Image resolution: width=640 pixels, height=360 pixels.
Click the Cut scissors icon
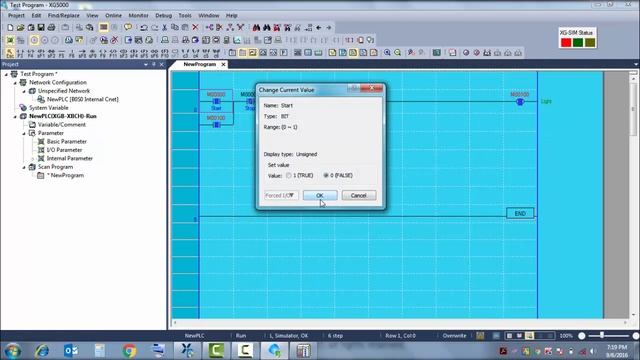pyautogui.click(x=164, y=27)
